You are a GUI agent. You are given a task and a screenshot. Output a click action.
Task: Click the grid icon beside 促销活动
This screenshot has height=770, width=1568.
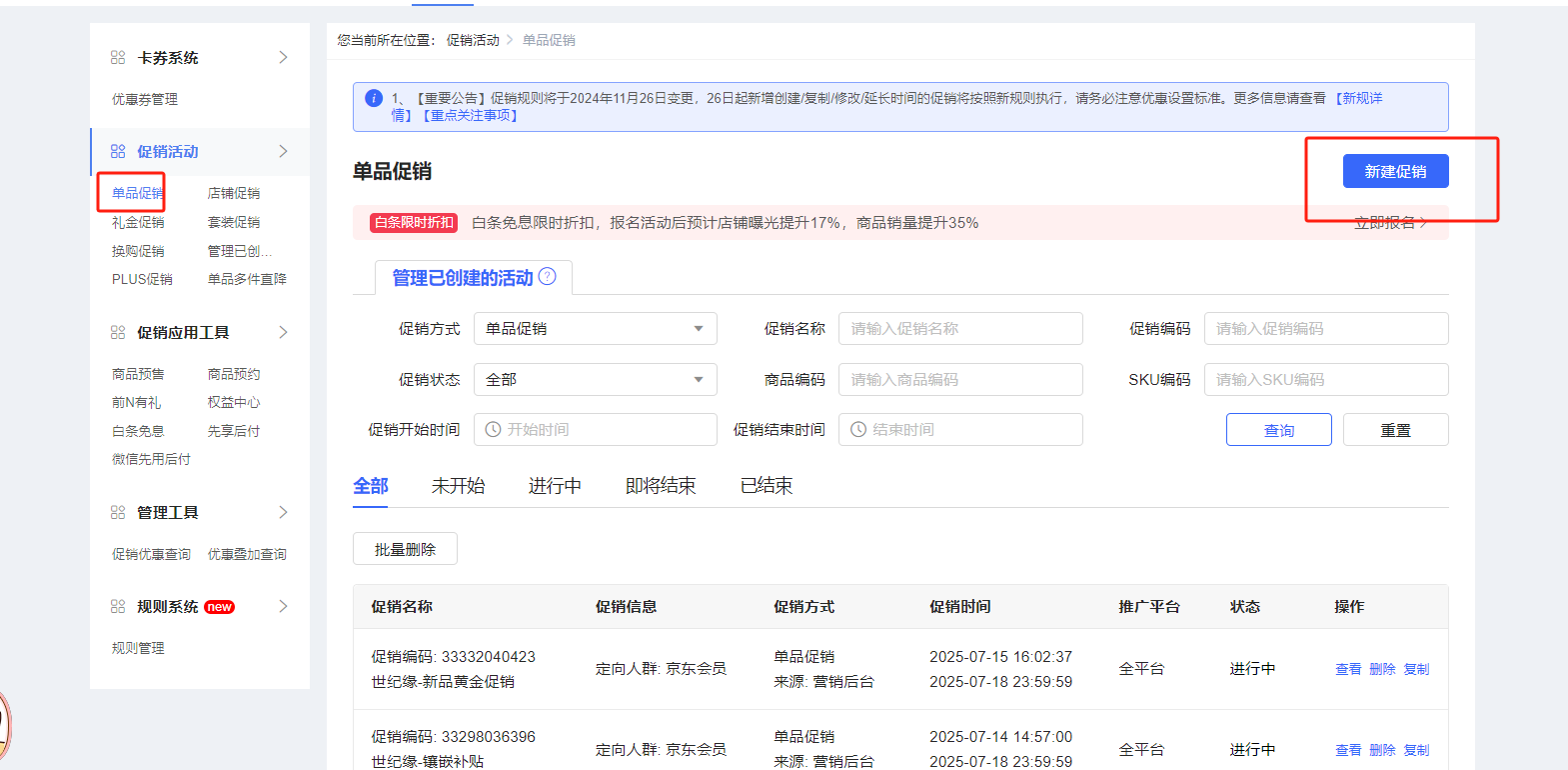coord(118,152)
